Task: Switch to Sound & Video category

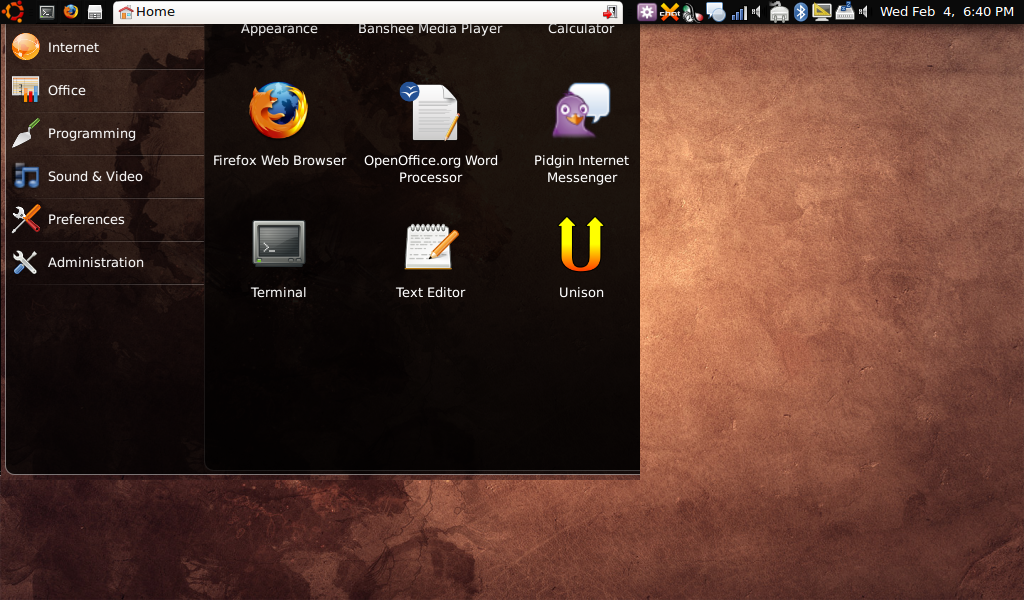Action: click(95, 176)
